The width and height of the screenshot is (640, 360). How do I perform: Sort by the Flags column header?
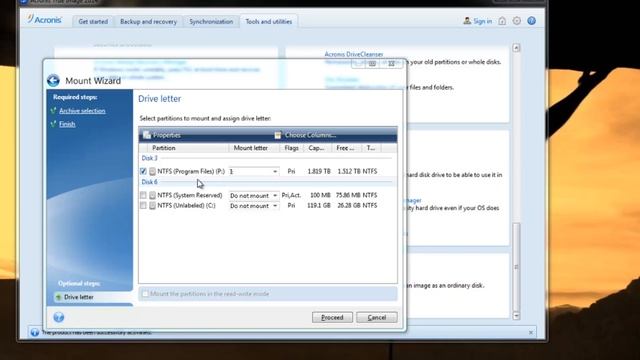point(291,148)
